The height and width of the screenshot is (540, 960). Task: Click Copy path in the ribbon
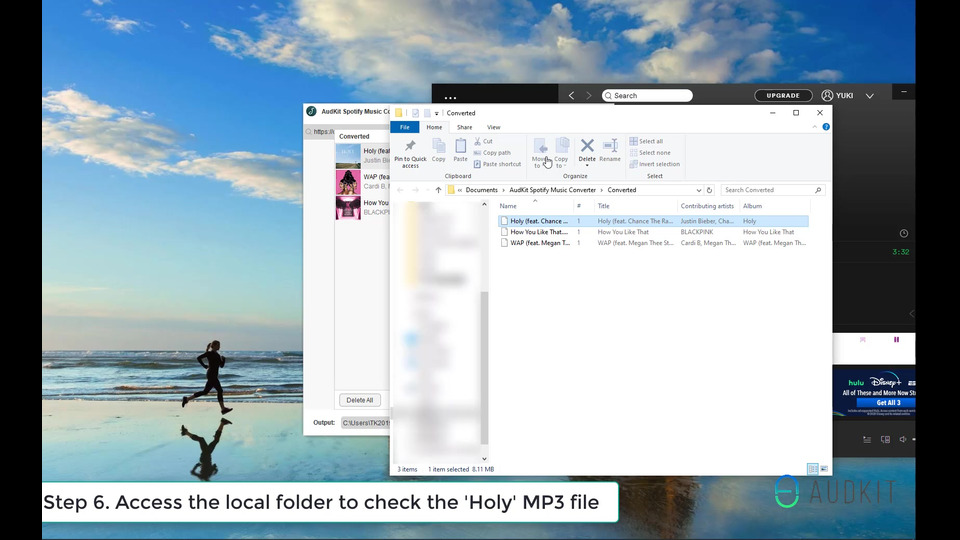point(492,153)
